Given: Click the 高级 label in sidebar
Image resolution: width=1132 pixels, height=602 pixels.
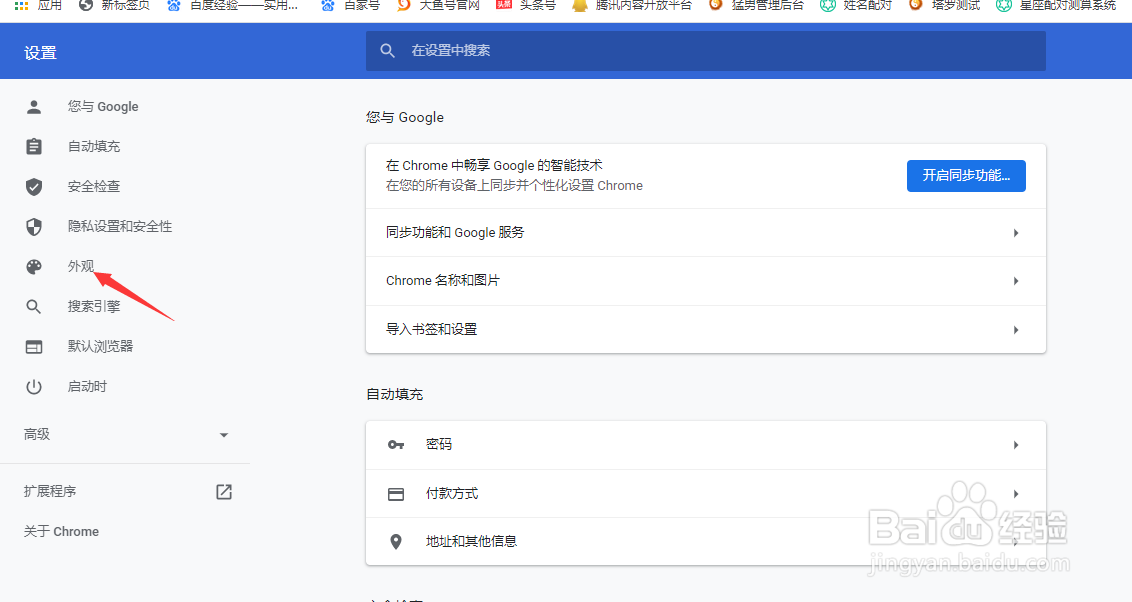Looking at the screenshot, I should coord(37,435).
